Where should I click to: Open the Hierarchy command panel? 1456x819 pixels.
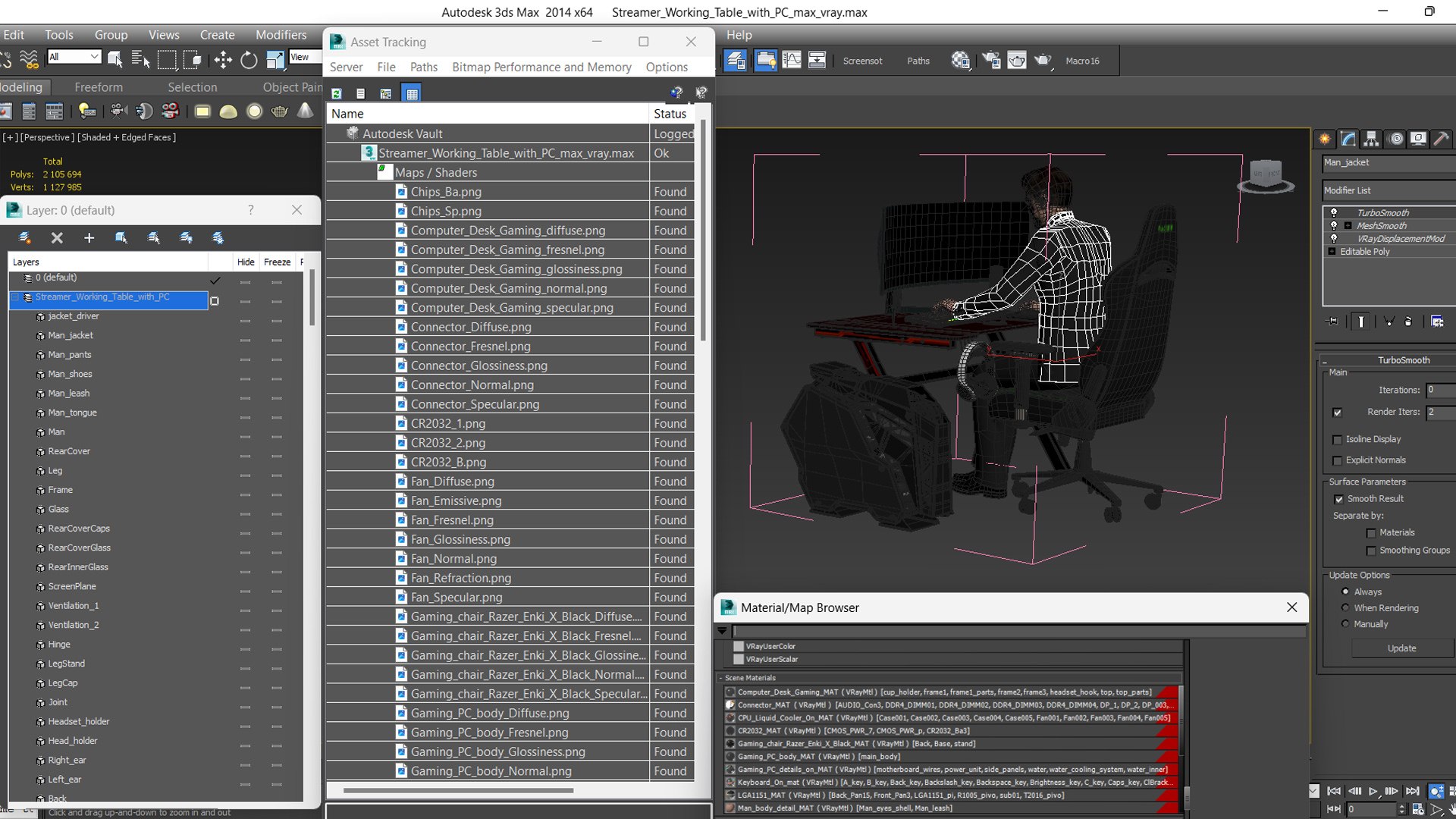click(1371, 139)
